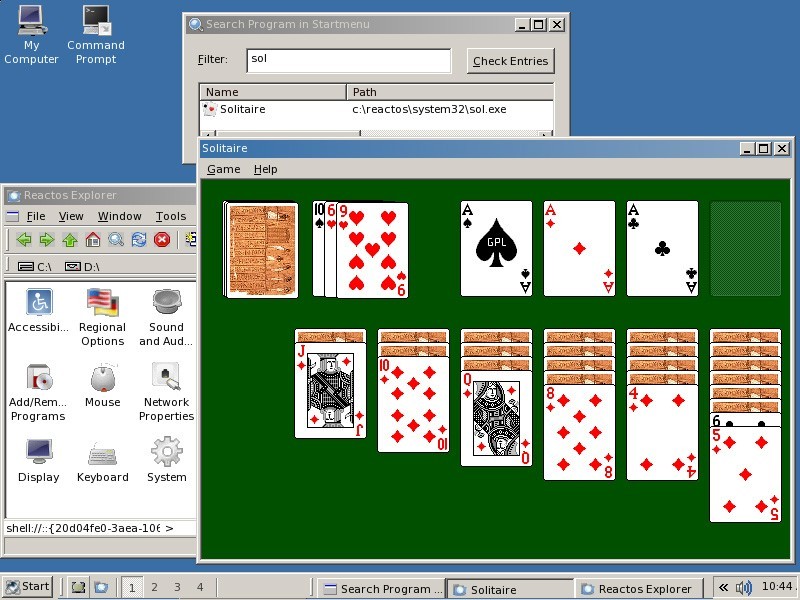Click the Check Entries button
The width and height of the screenshot is (800, 600).
click(510, 61)
